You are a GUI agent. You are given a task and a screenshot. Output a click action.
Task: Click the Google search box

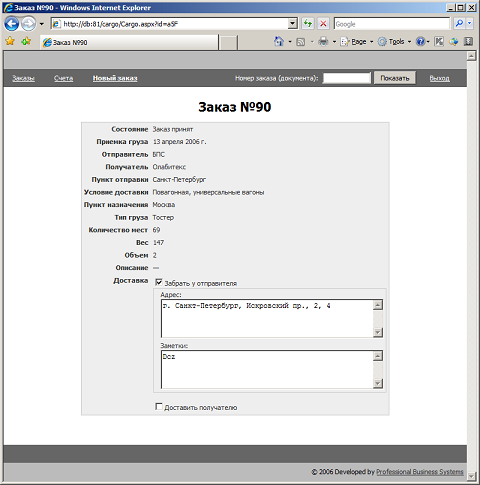pyautogui.click(x=392, y=24)
